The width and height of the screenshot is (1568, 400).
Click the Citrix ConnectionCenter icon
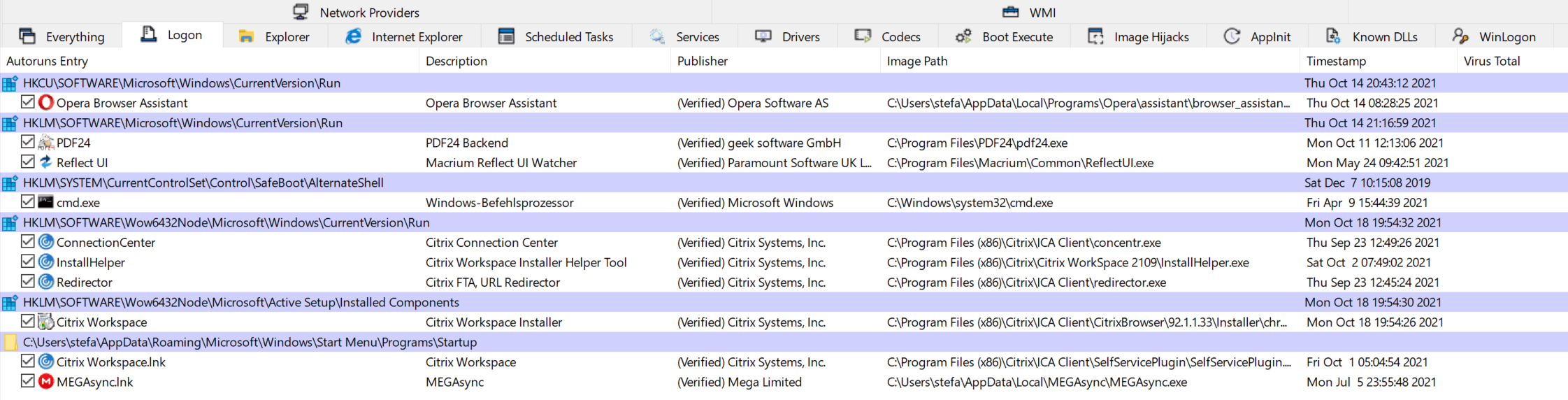click(x=46, y=242)
